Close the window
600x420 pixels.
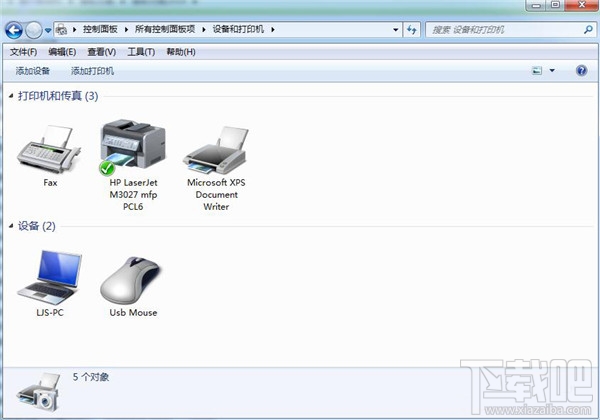(x=582, y=5)
